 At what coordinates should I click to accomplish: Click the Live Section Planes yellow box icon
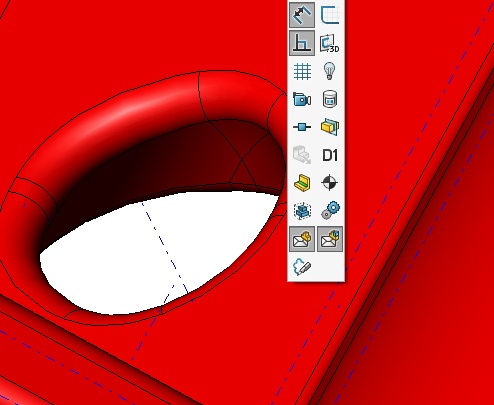coord(330,127)
